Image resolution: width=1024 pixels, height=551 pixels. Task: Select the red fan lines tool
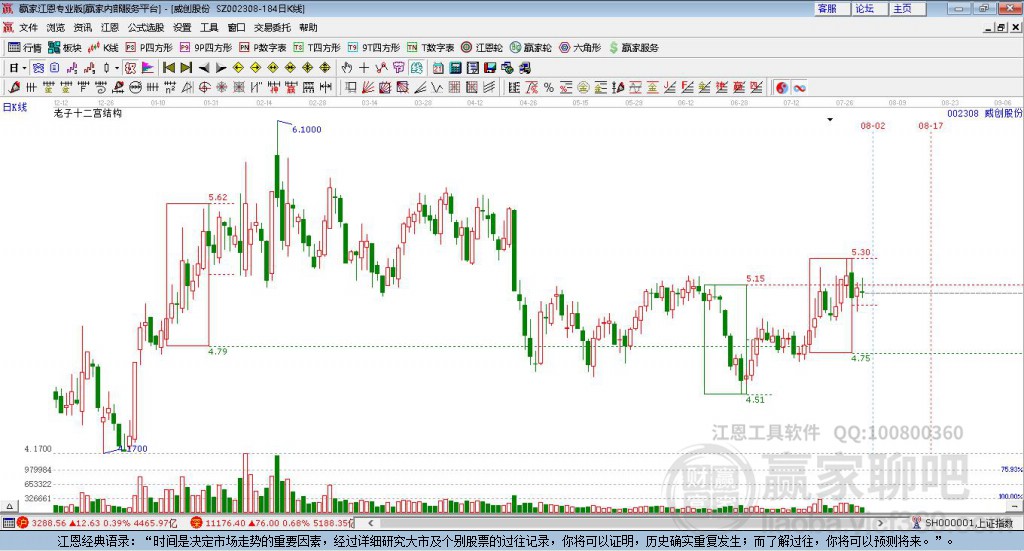click(368, 87)
